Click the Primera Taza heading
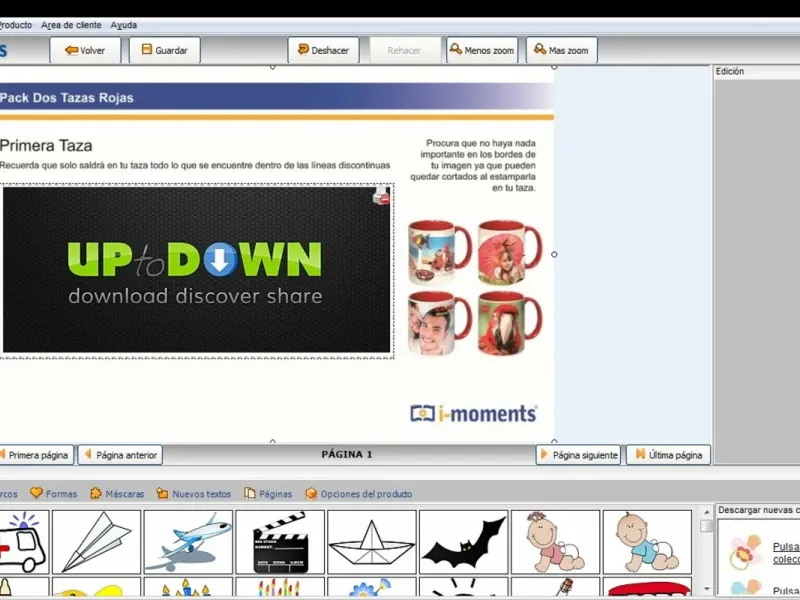800x600 pixels. [x=46, y=145]
